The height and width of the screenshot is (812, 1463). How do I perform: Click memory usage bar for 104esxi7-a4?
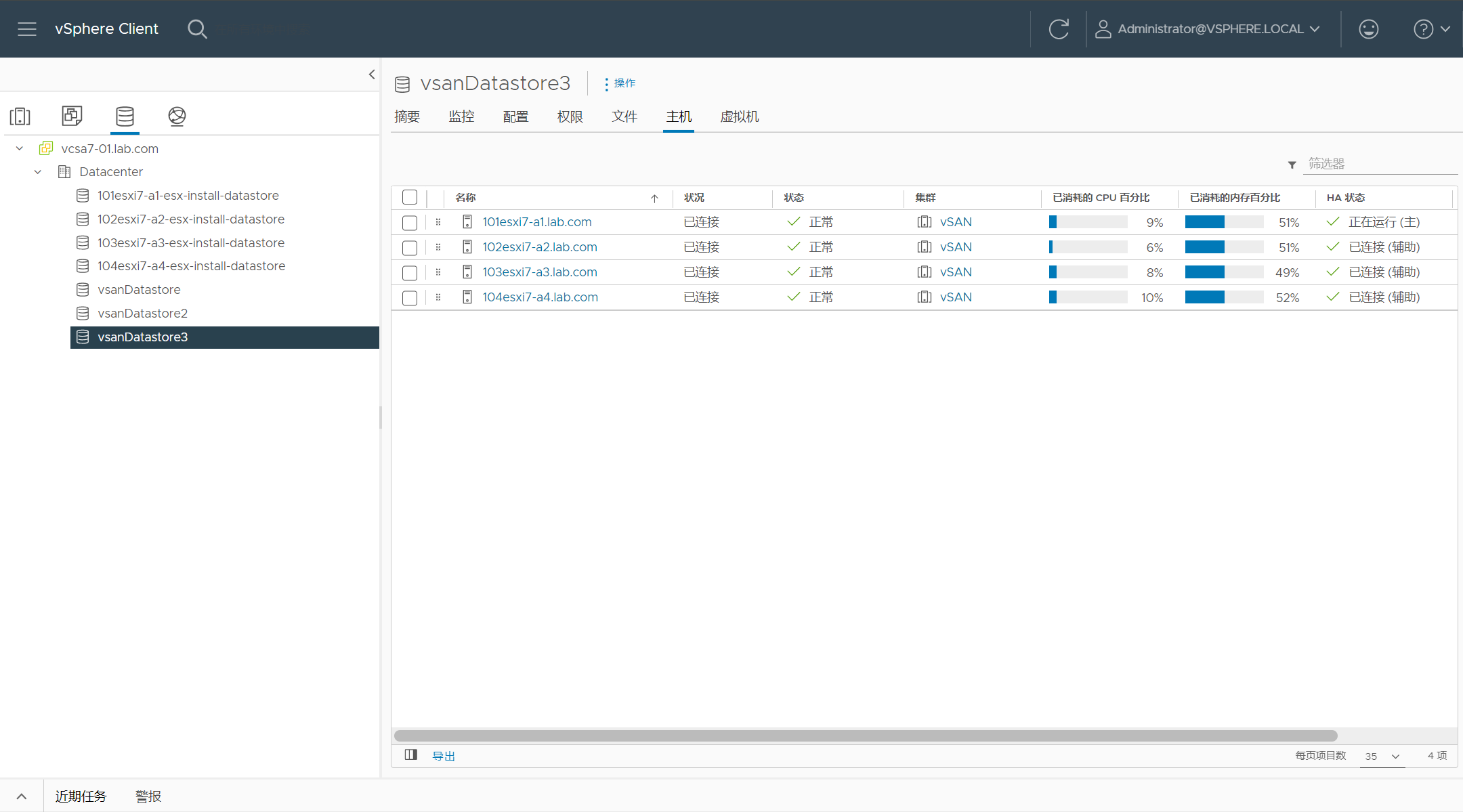click(1224, 297)
